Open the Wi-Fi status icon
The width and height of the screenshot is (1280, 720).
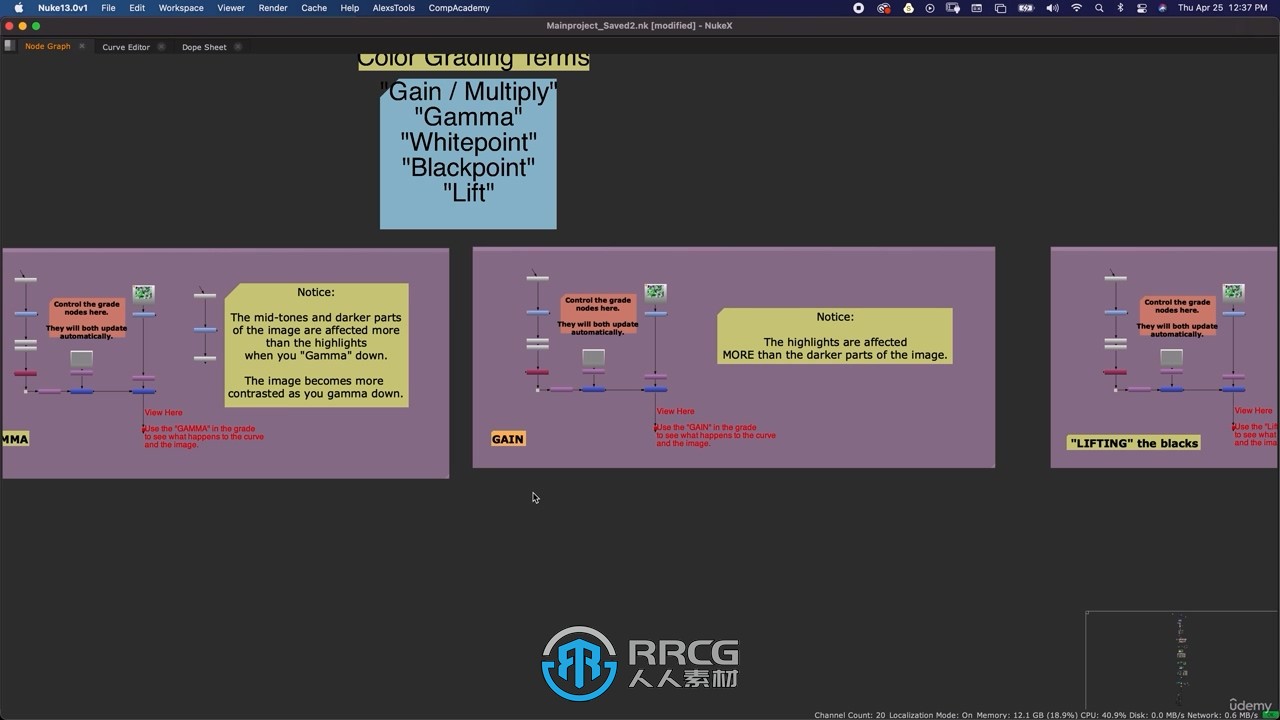tap(1076, 8)
